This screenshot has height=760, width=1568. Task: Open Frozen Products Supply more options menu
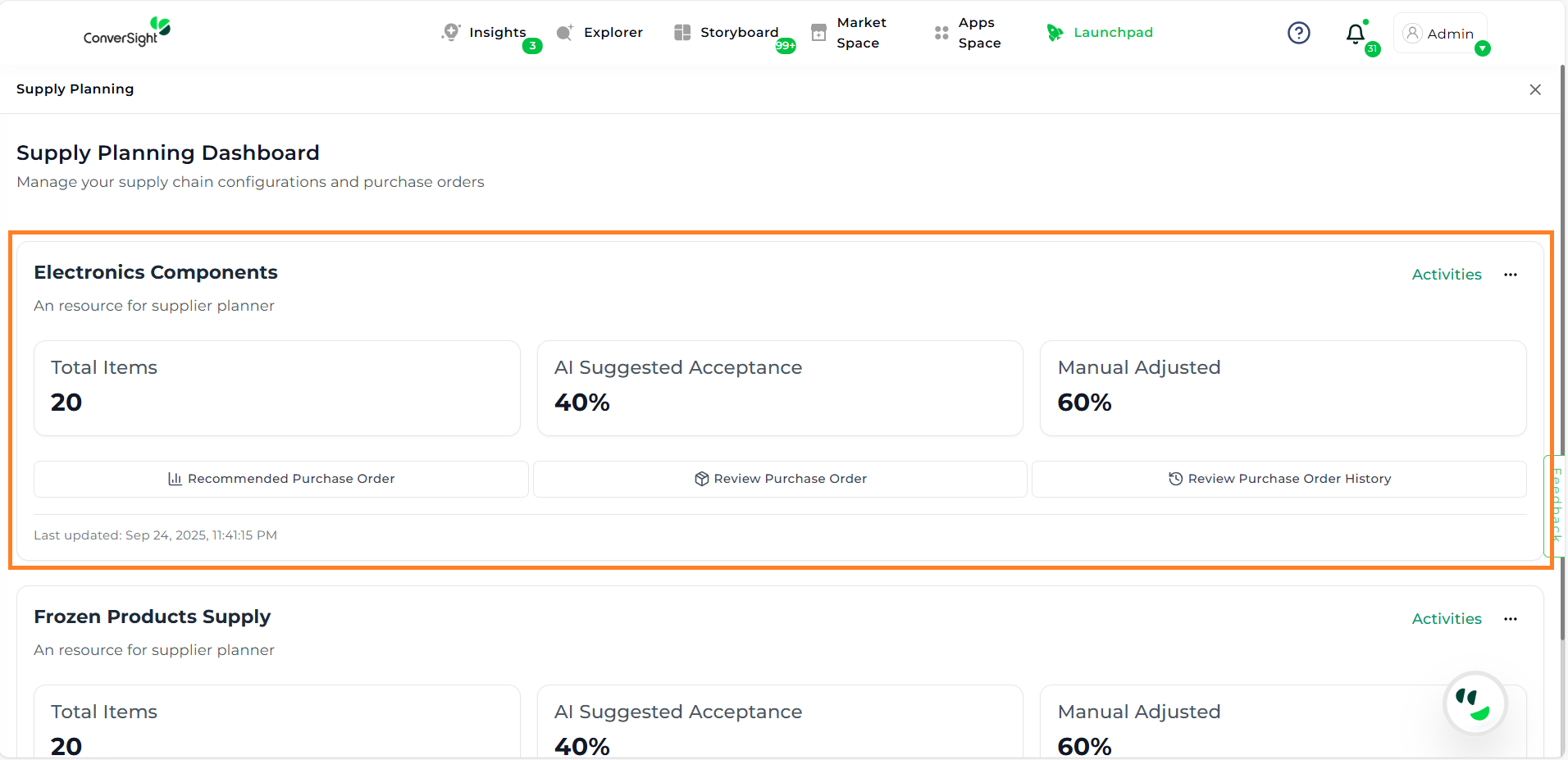coord(1510,619)
